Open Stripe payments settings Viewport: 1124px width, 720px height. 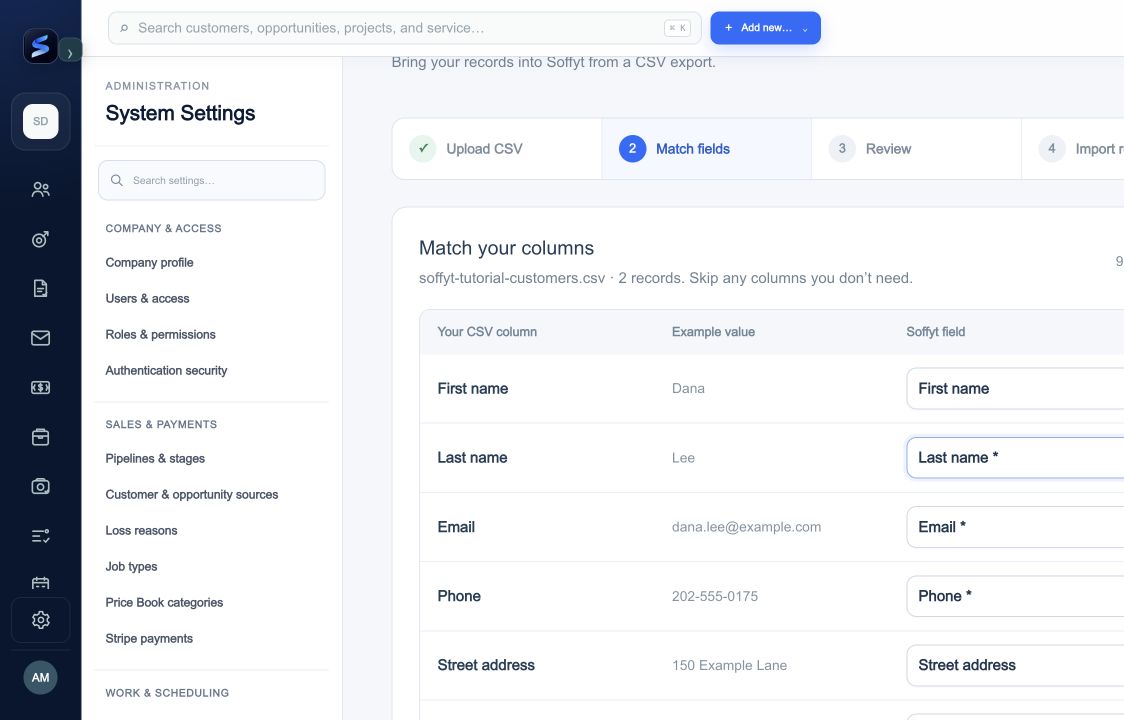(x=149, y=638)
